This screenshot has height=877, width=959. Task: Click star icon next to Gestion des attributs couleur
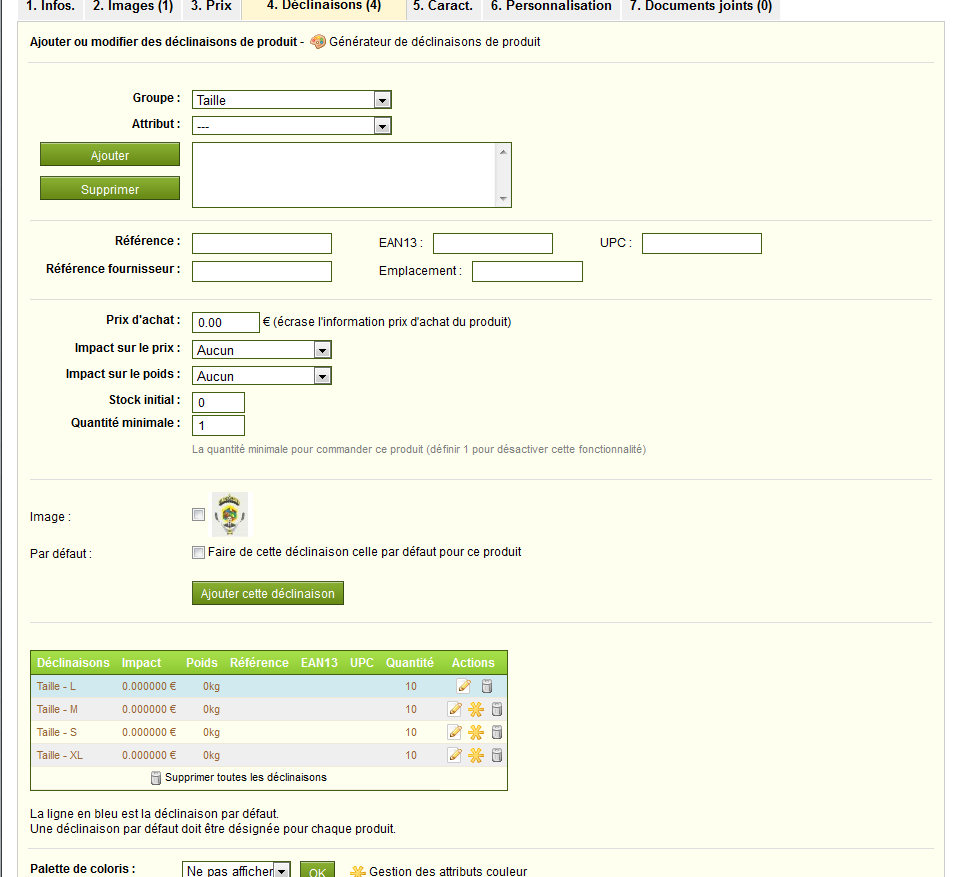[358, 871]
